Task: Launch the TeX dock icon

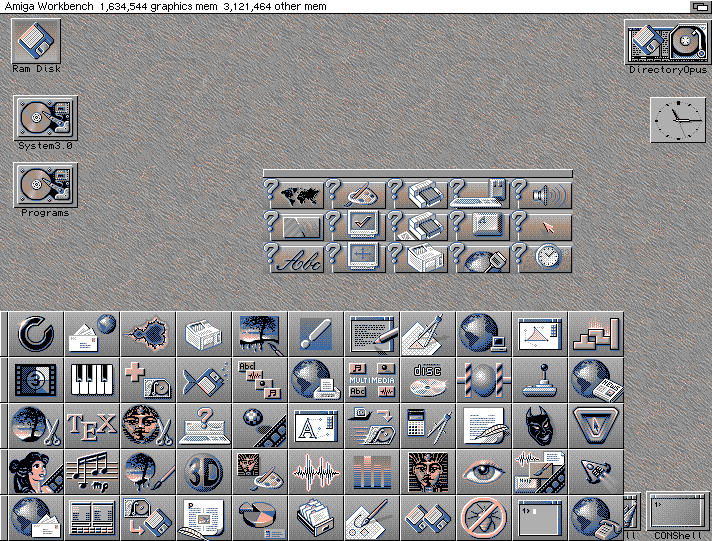Action: [92, 426]
